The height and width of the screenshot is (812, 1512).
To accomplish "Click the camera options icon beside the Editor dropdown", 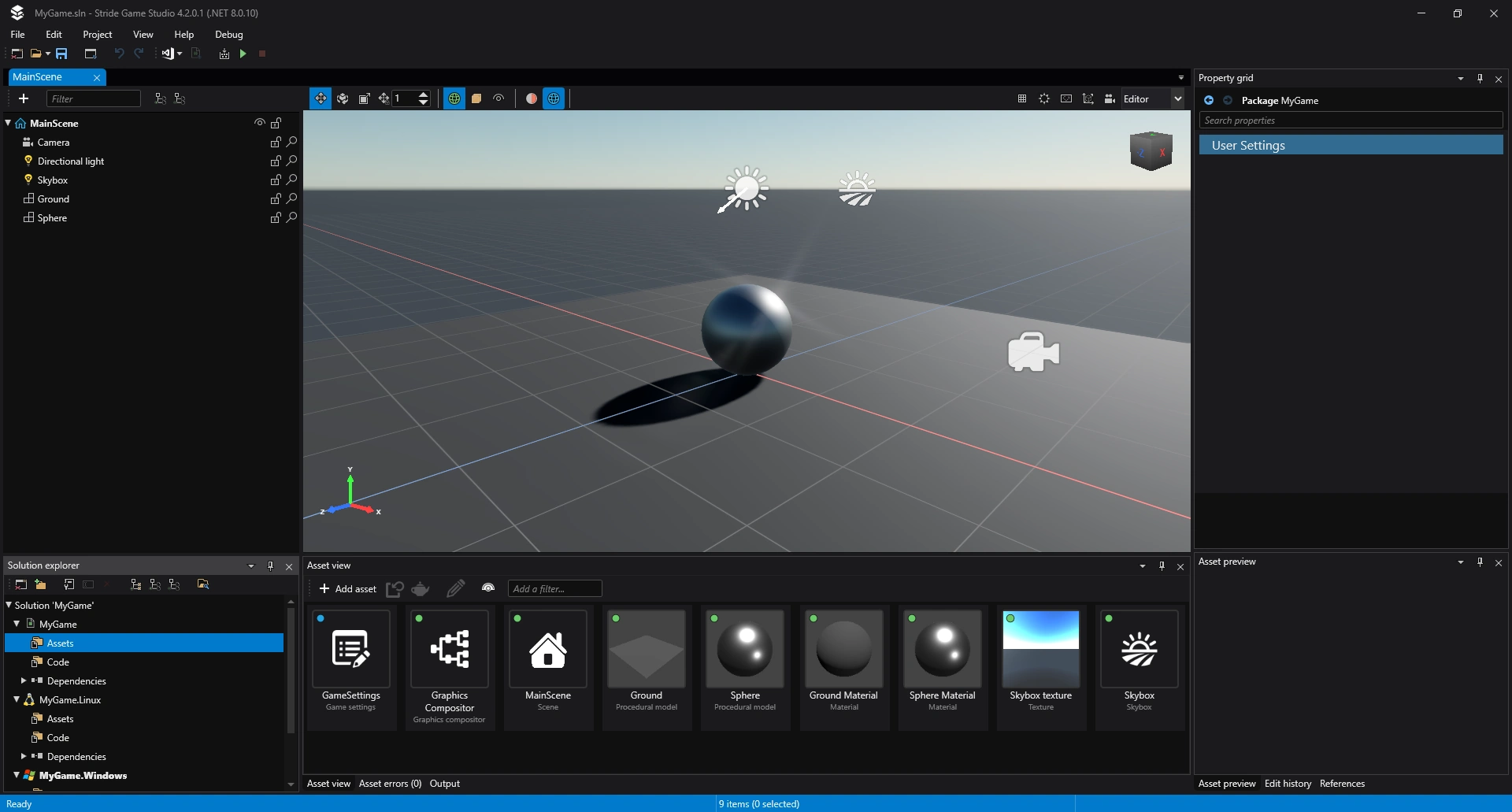I will point(1110,98).
